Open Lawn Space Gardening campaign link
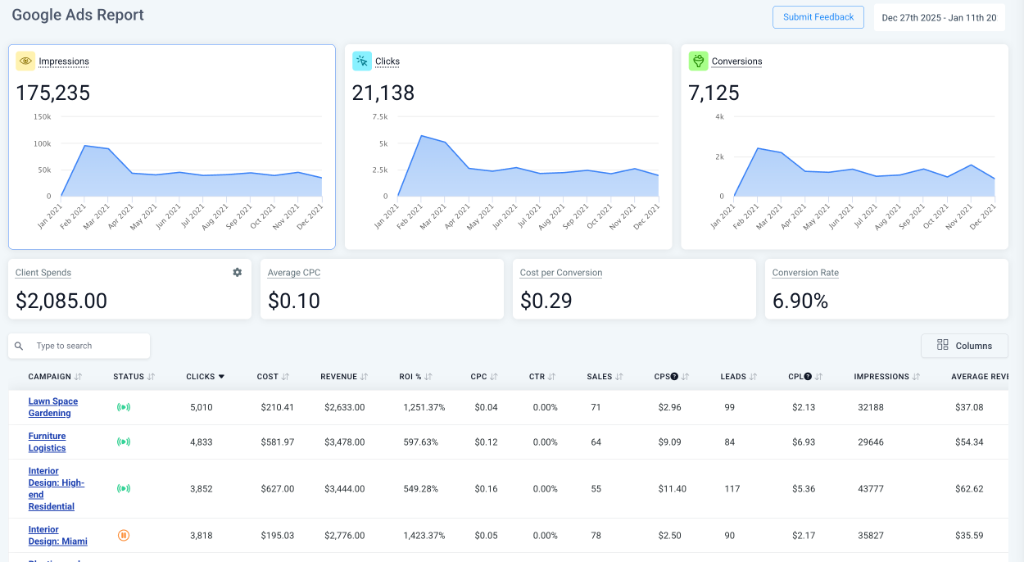The width and height of the screenshot is (1024, 562). (x=53, y=407)
